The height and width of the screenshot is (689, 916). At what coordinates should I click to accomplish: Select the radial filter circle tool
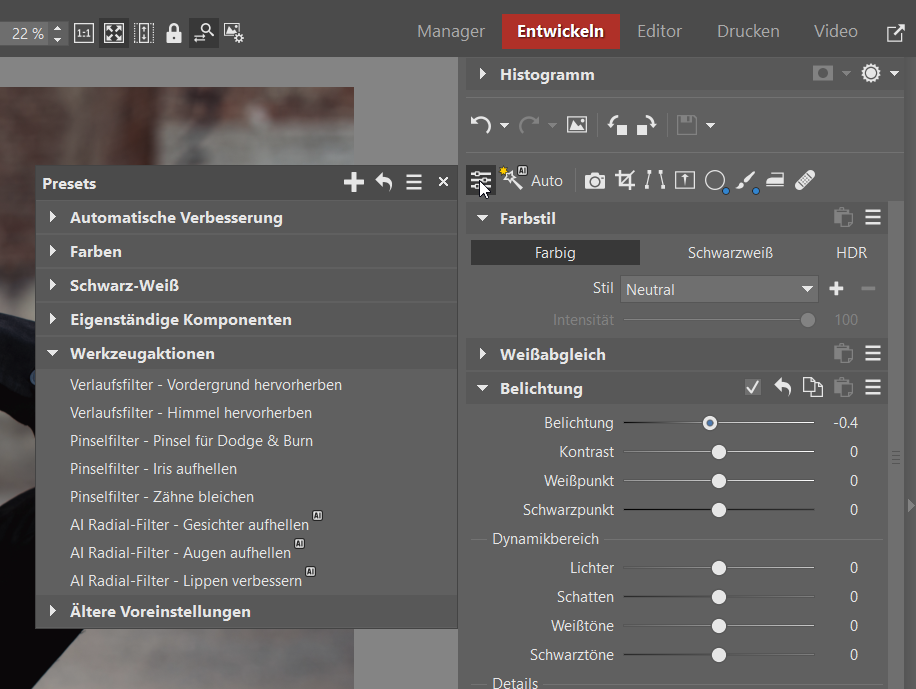(715, 181)
